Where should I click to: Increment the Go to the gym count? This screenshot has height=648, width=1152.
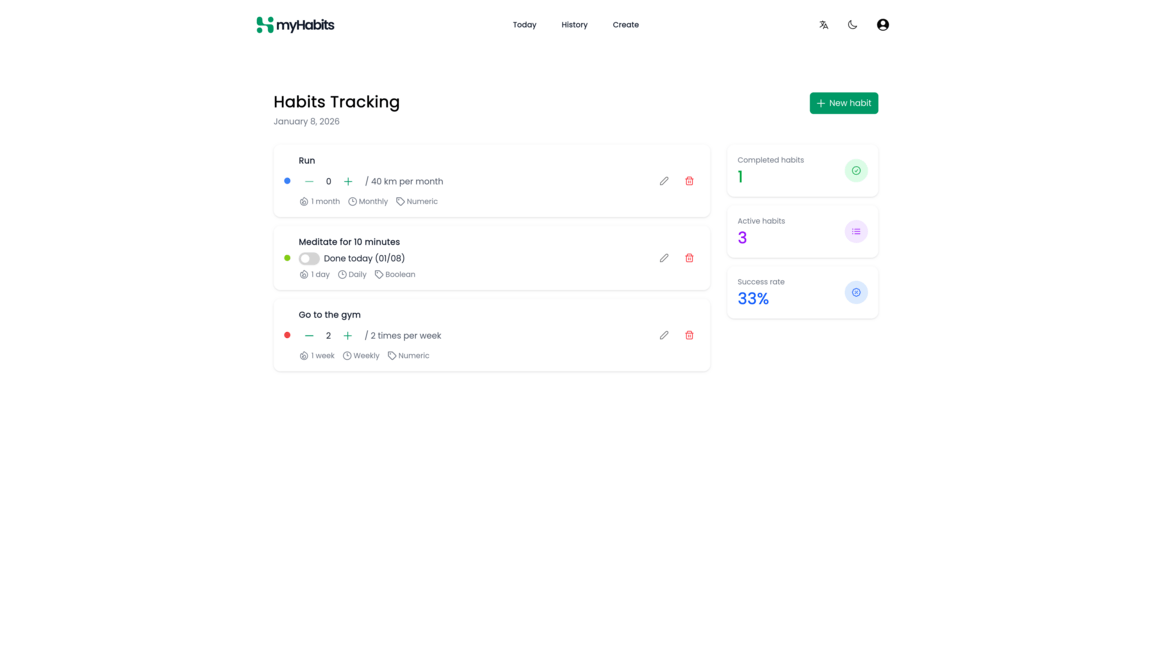pos(347,336)
